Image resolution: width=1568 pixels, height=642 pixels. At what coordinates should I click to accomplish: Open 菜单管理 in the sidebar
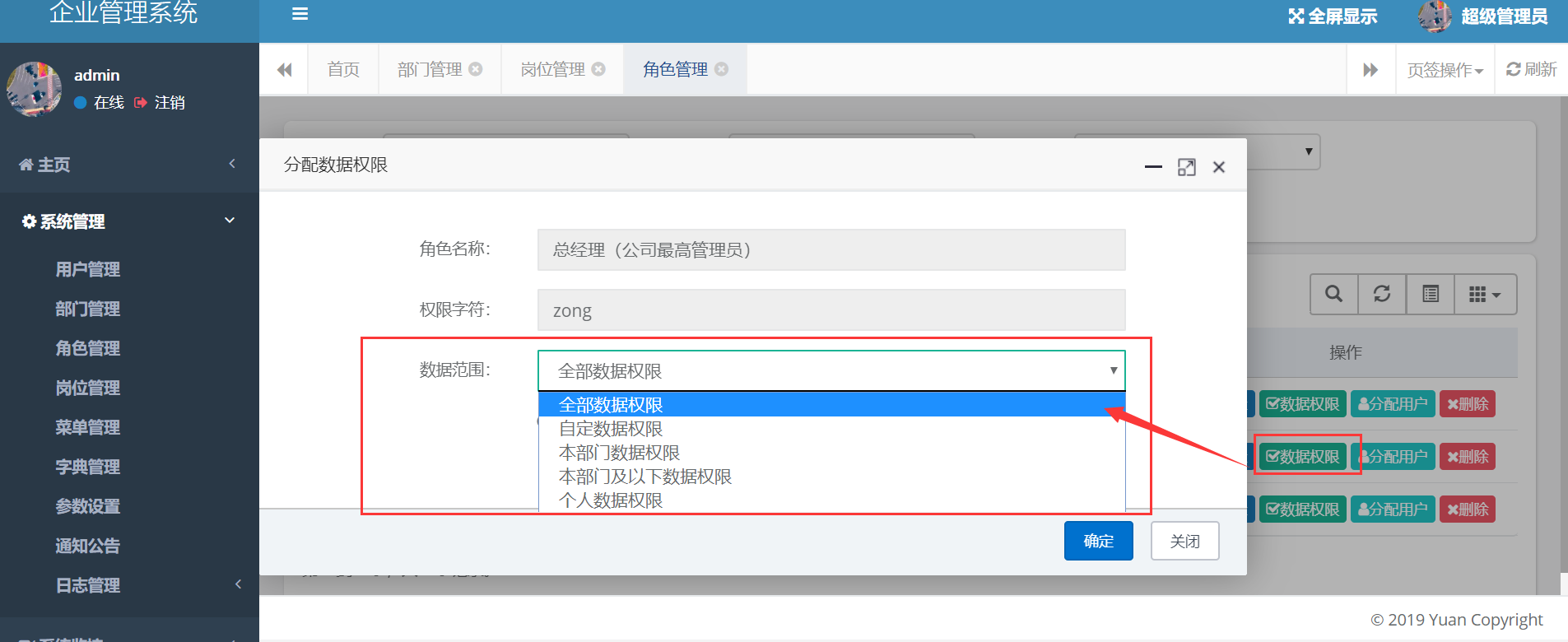[87, 427]
